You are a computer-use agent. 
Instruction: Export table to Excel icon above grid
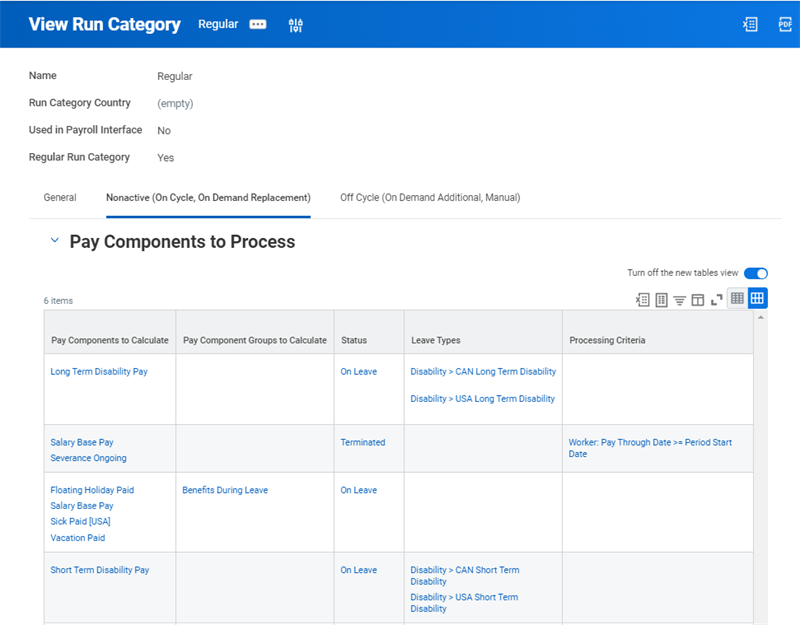click(642, 299)
